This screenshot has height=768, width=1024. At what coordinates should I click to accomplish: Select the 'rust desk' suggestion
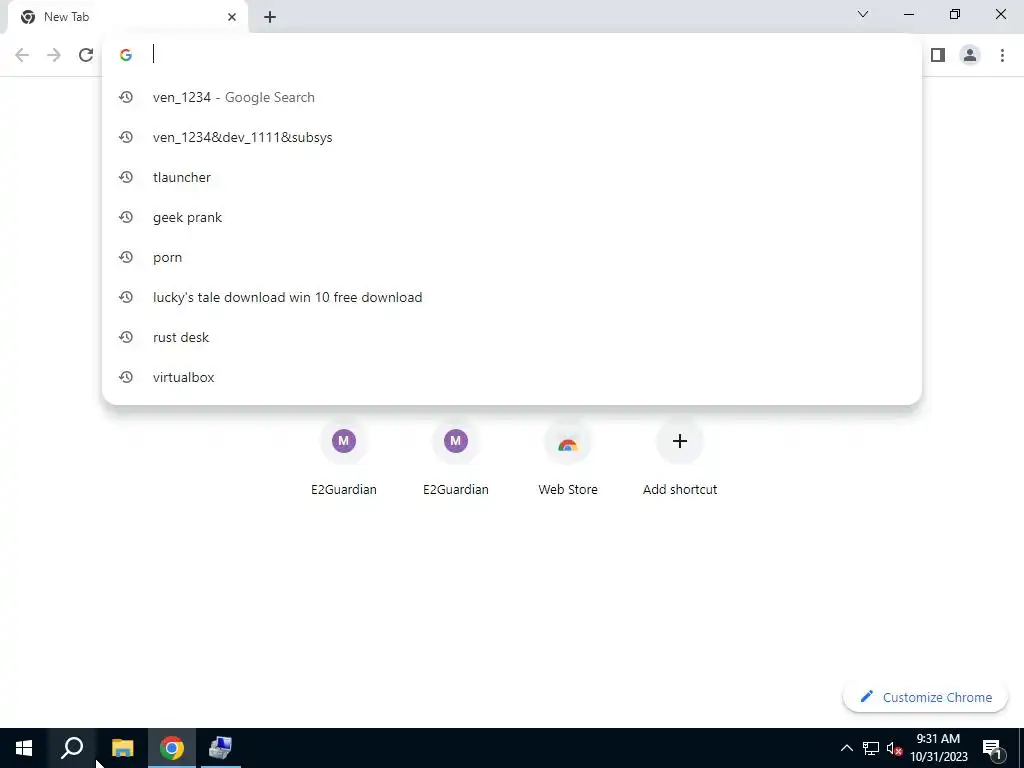(512, 337)
